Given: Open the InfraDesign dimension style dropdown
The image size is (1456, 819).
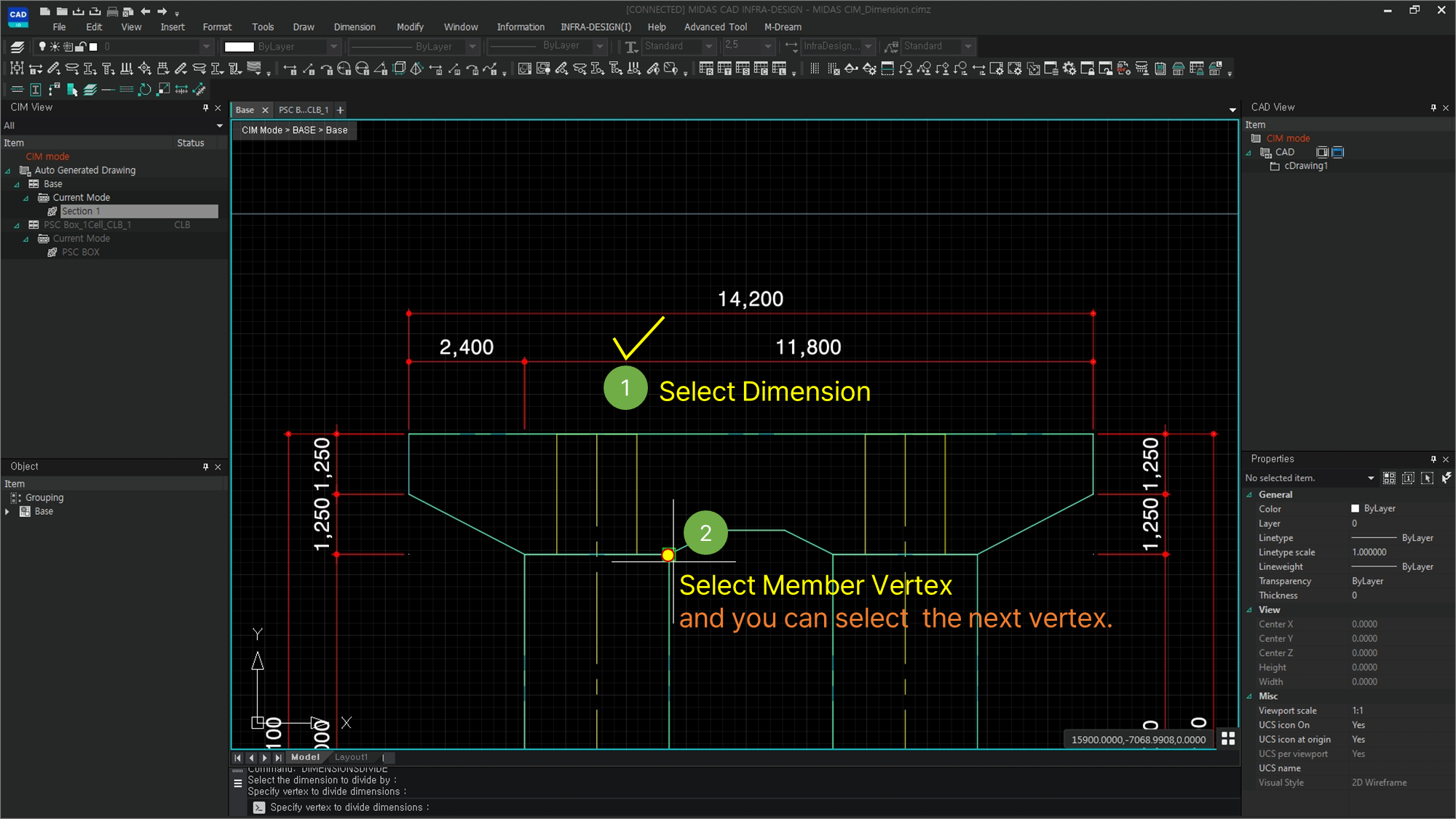Looking at the screenshot, I should [x=868, y=47].
